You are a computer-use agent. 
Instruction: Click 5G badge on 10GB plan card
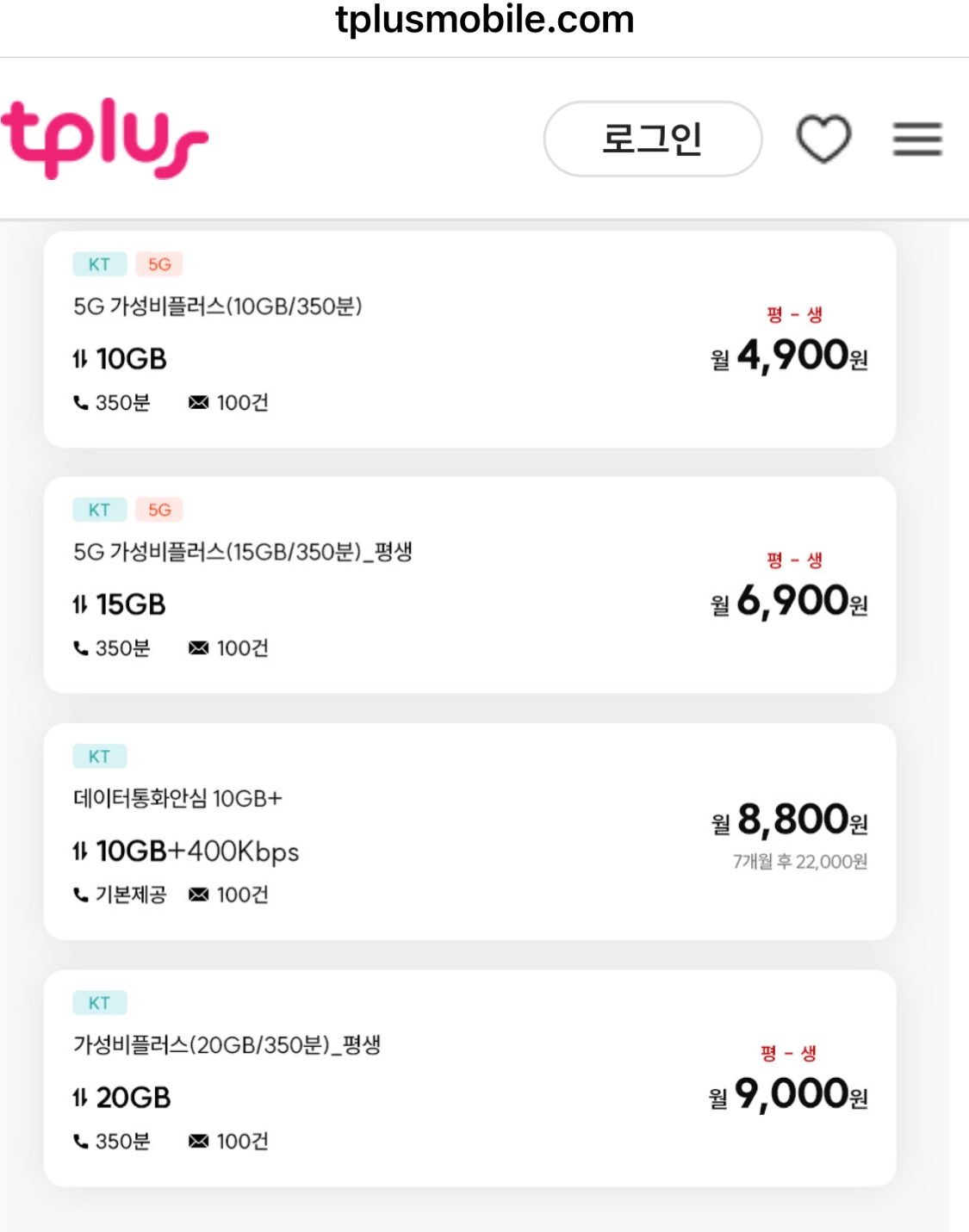[x=159, y=264]
